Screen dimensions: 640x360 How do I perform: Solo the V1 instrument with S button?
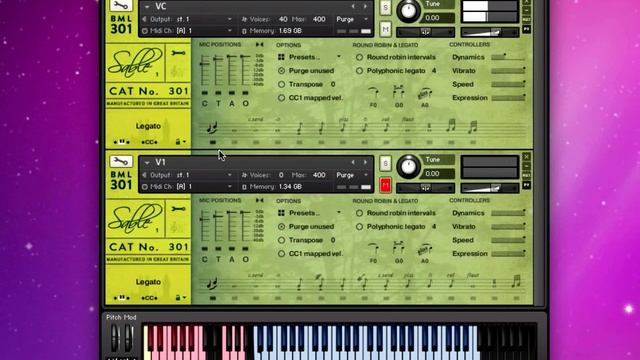pos(385,164)
